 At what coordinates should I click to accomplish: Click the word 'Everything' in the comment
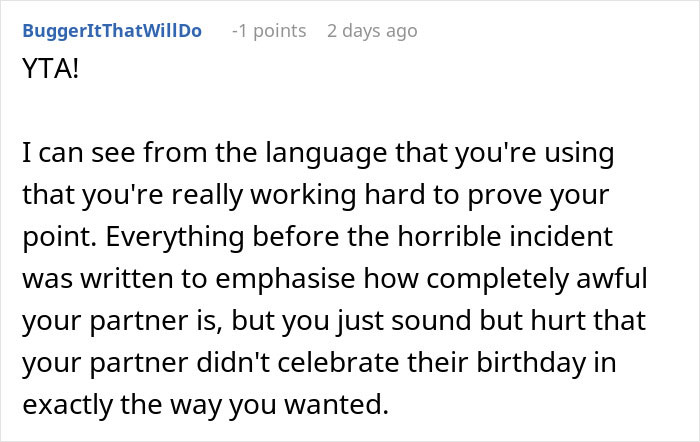point(175,237)
